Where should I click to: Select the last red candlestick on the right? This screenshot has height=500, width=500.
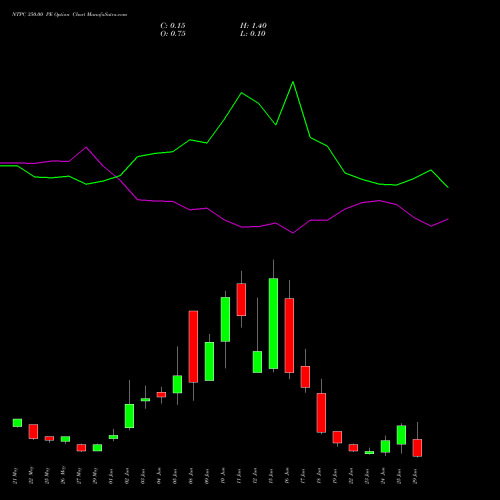click(417, 448)
